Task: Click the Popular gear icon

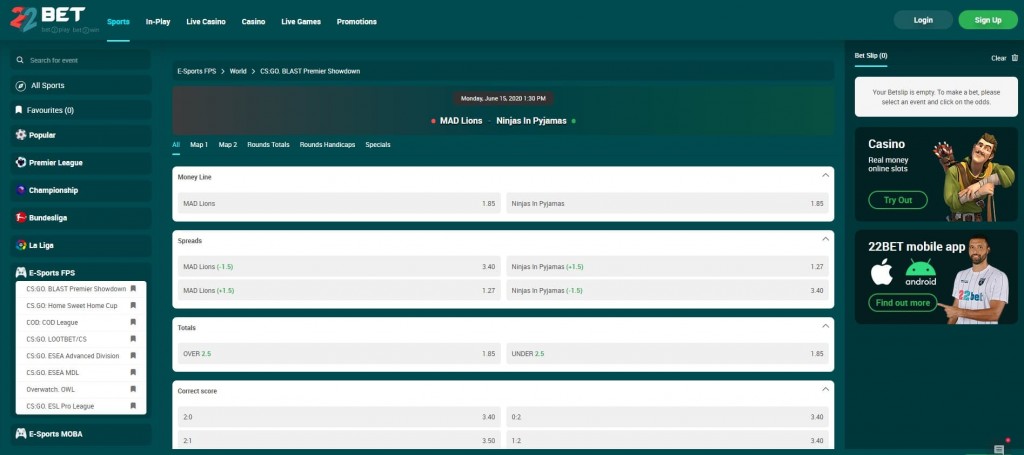Action: coord(21,135)
